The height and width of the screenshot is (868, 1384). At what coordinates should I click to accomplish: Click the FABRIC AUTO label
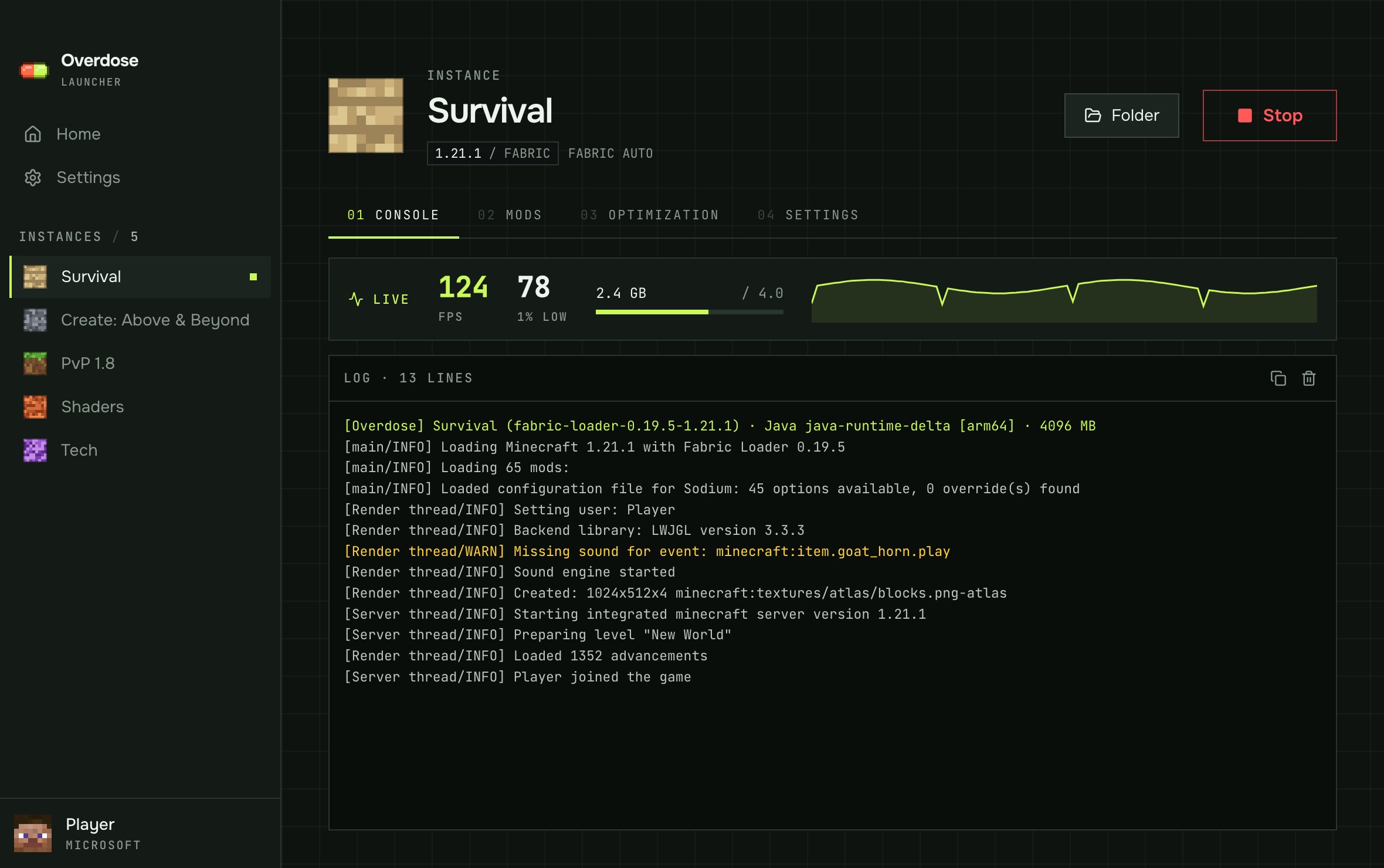tap(610, 154)
